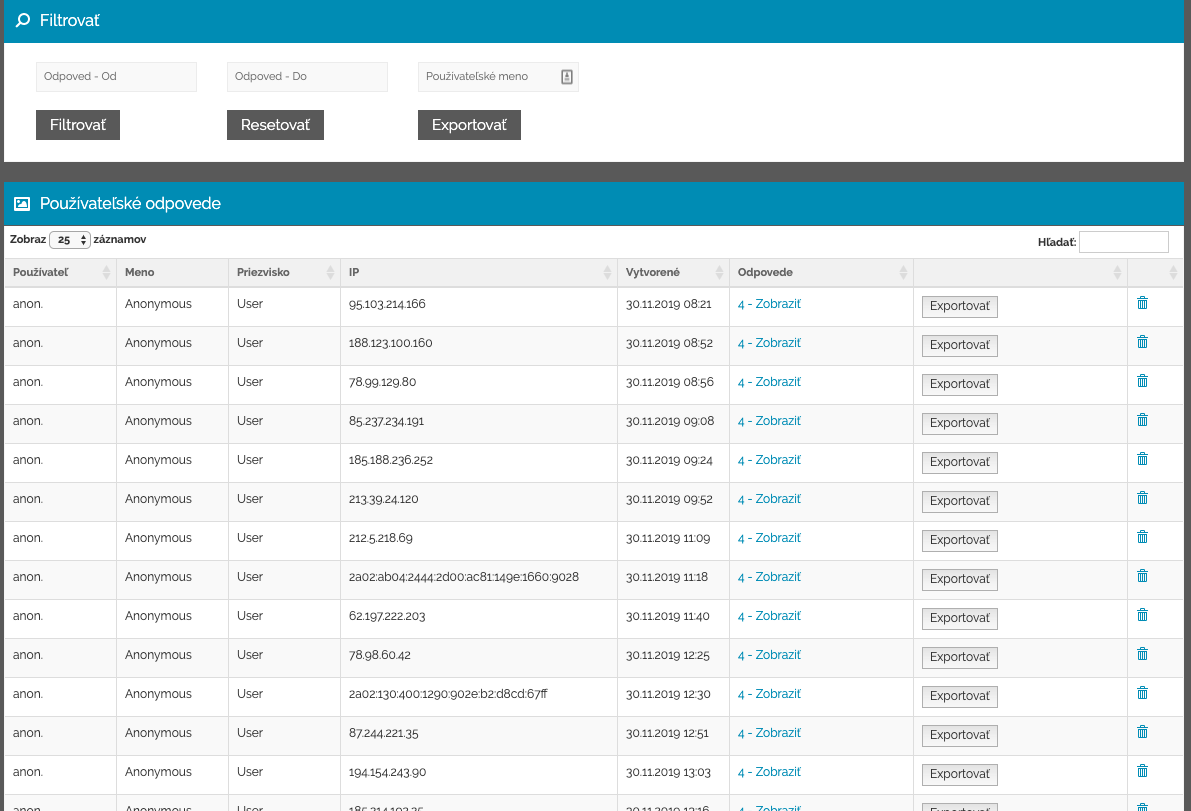
Task: Focus the Hľadať search box
Action: pos(1123,242)
